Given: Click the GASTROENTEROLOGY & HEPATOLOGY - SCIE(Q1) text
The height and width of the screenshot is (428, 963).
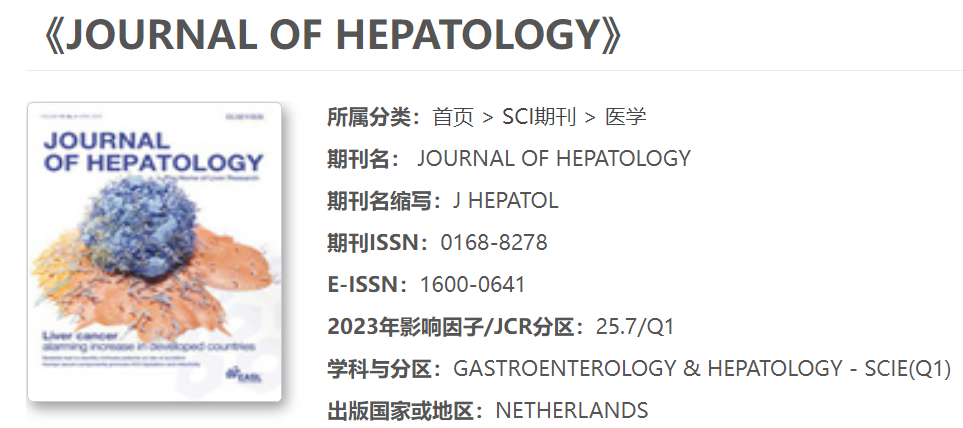Looking at the screenshot, I should point(701,368).
